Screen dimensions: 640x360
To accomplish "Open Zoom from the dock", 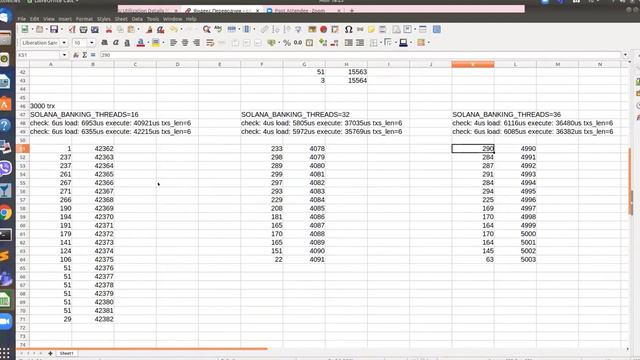I will pos(6,321).
